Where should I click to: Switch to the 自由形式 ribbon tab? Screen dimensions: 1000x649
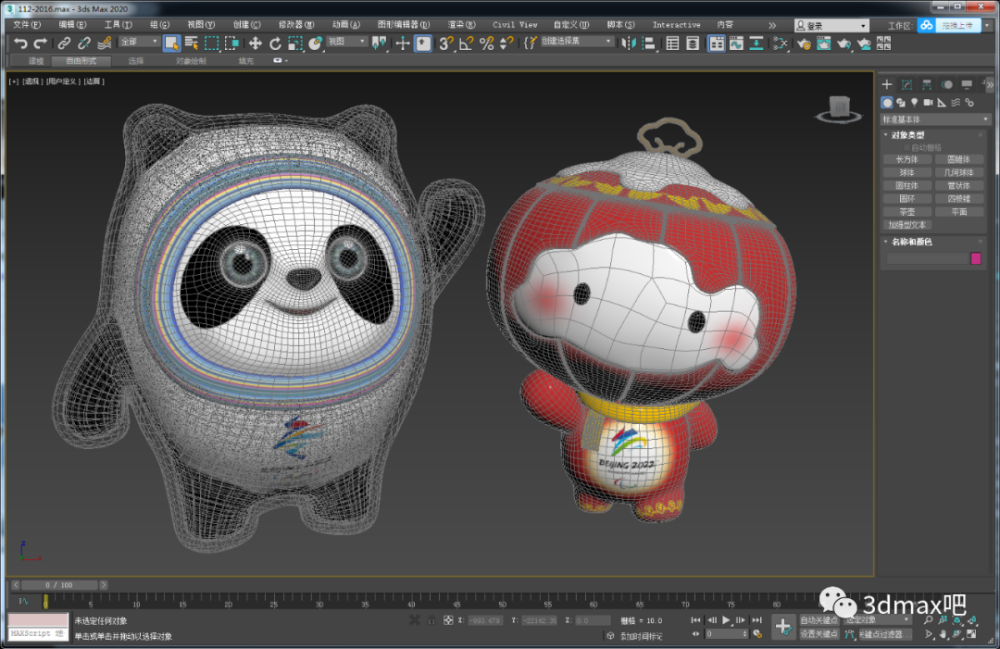(x=81, y=61)
